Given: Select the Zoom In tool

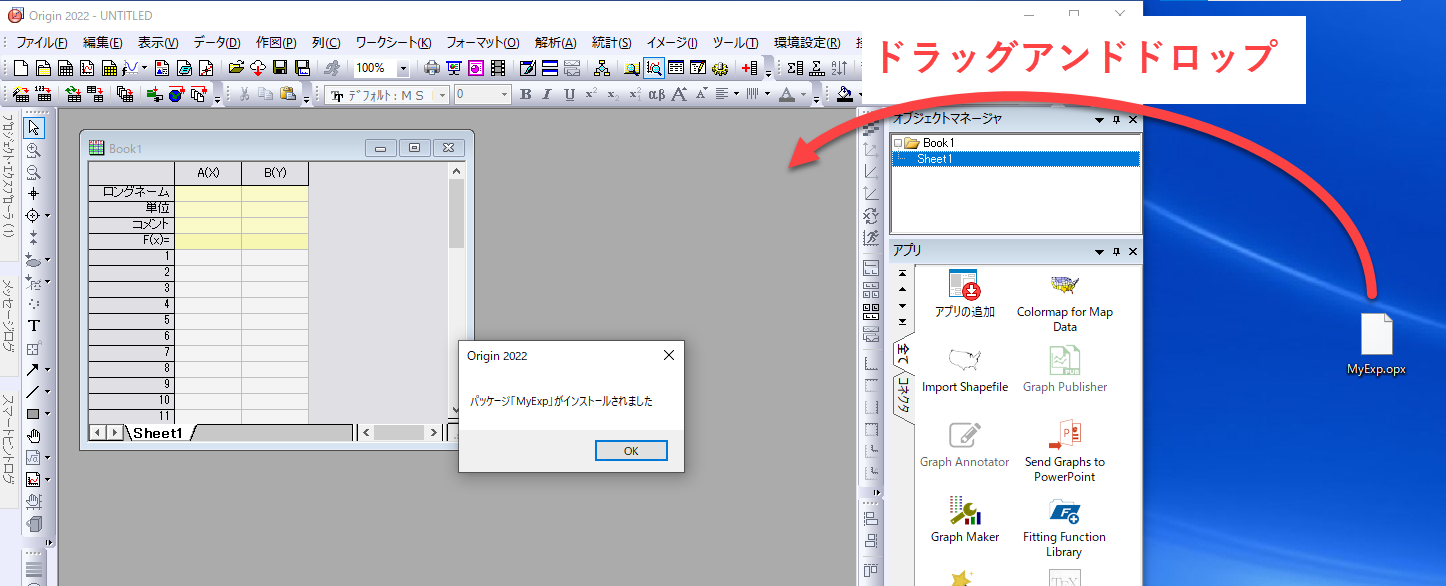Looking at the screenshot, I should pyautogui.click(x=34, y=149).
